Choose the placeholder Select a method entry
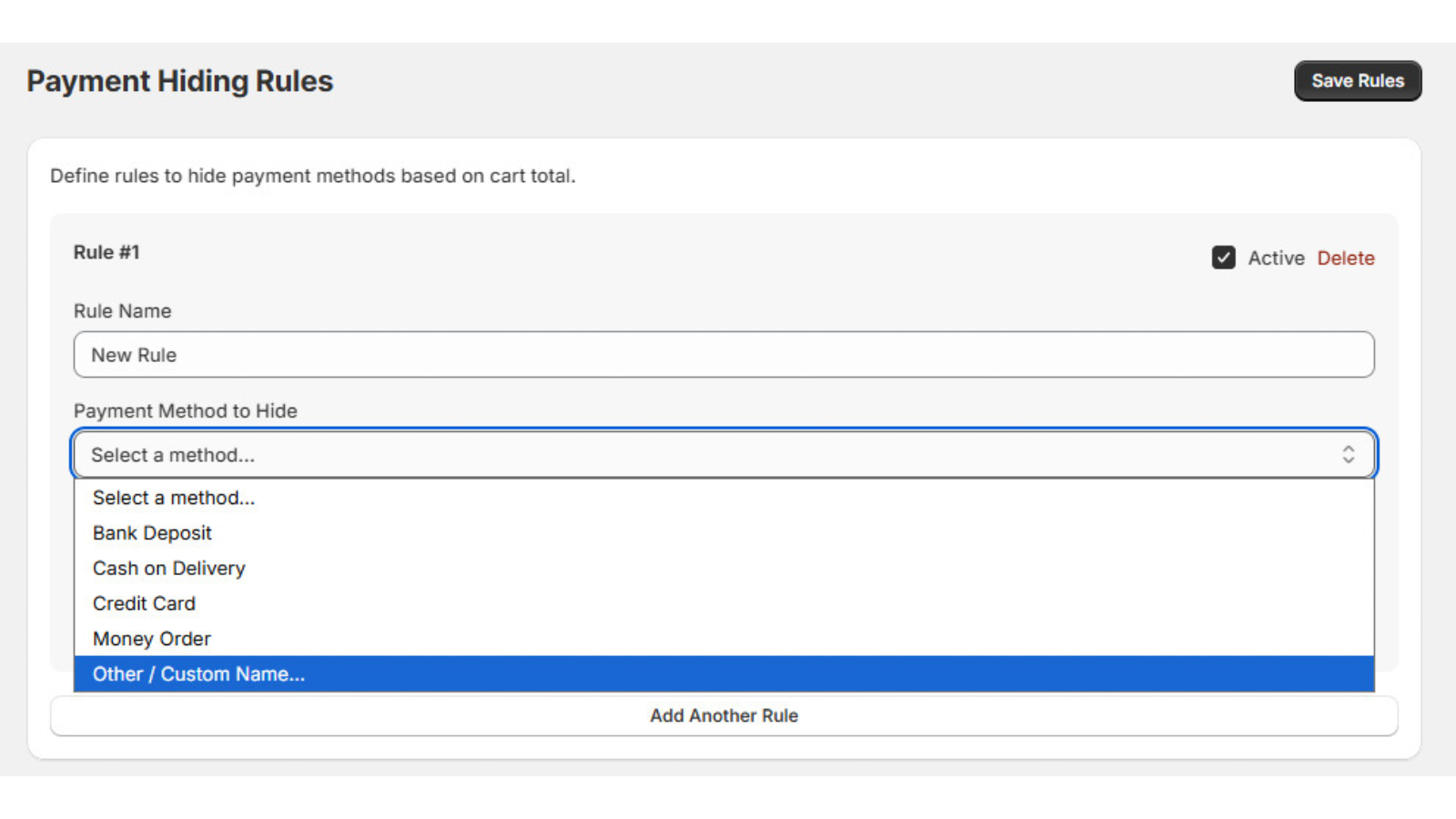 pyautogui.click(x=173, y=498)
